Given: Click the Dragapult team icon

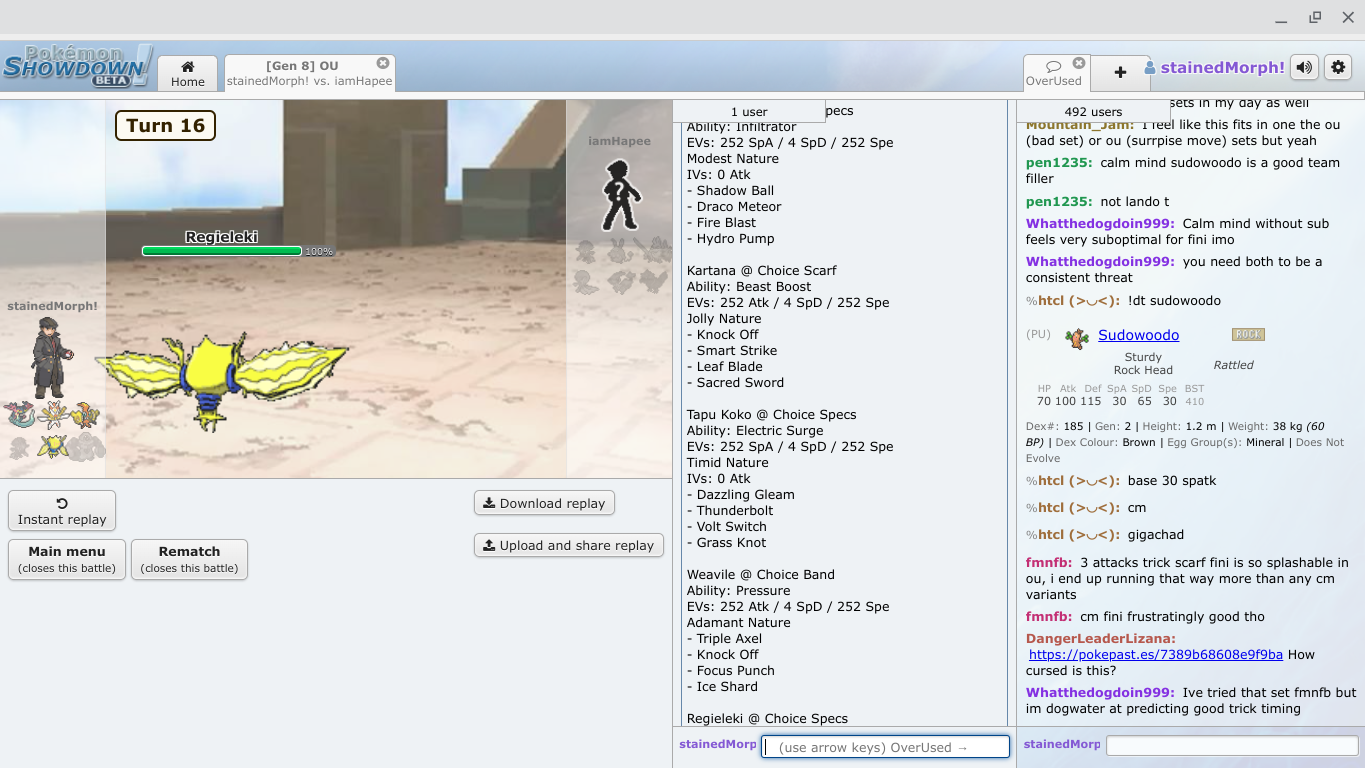Looking at the screenshot, I should click(x=21, y=414).
